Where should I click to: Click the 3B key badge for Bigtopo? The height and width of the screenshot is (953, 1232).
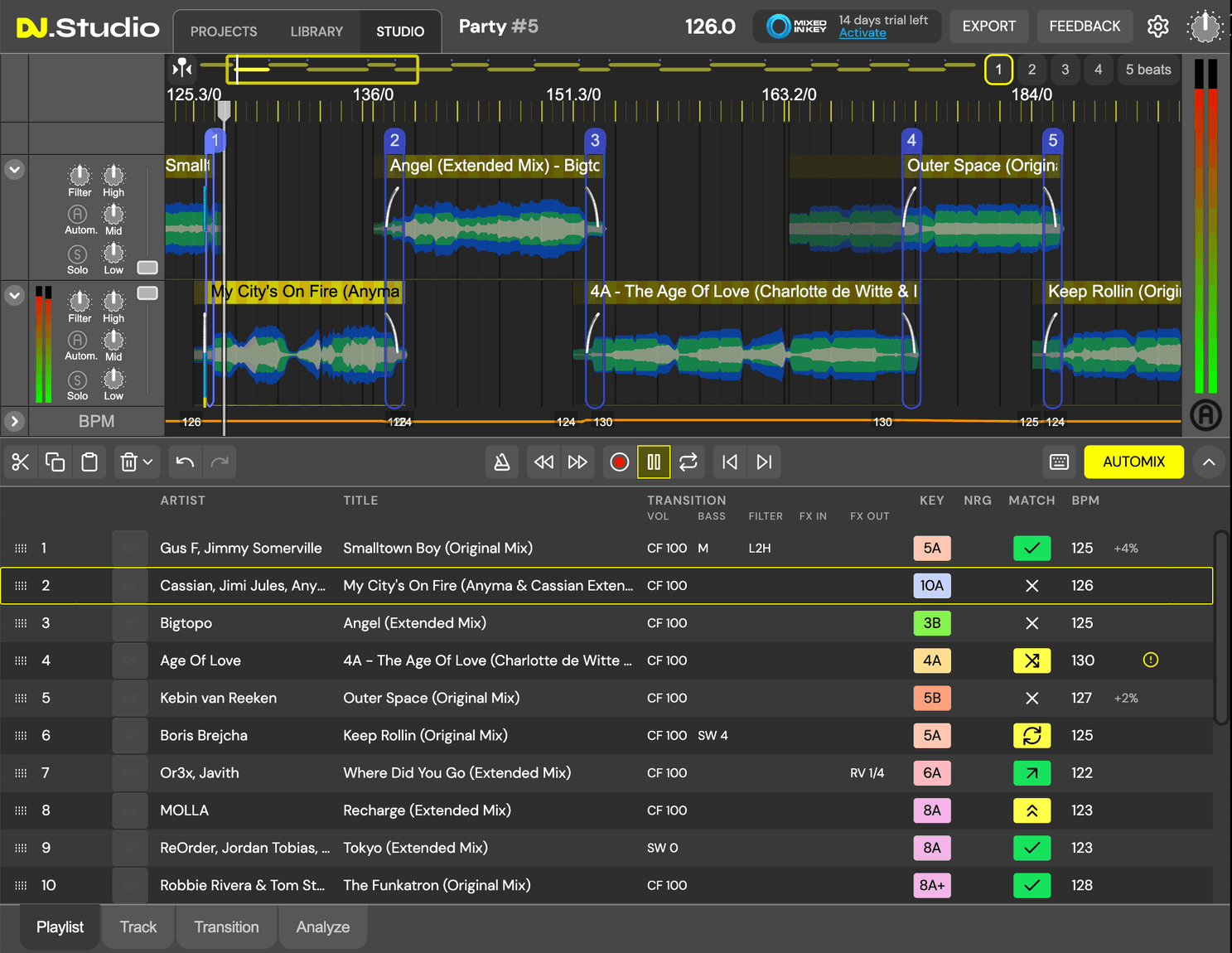click(932, 623)
